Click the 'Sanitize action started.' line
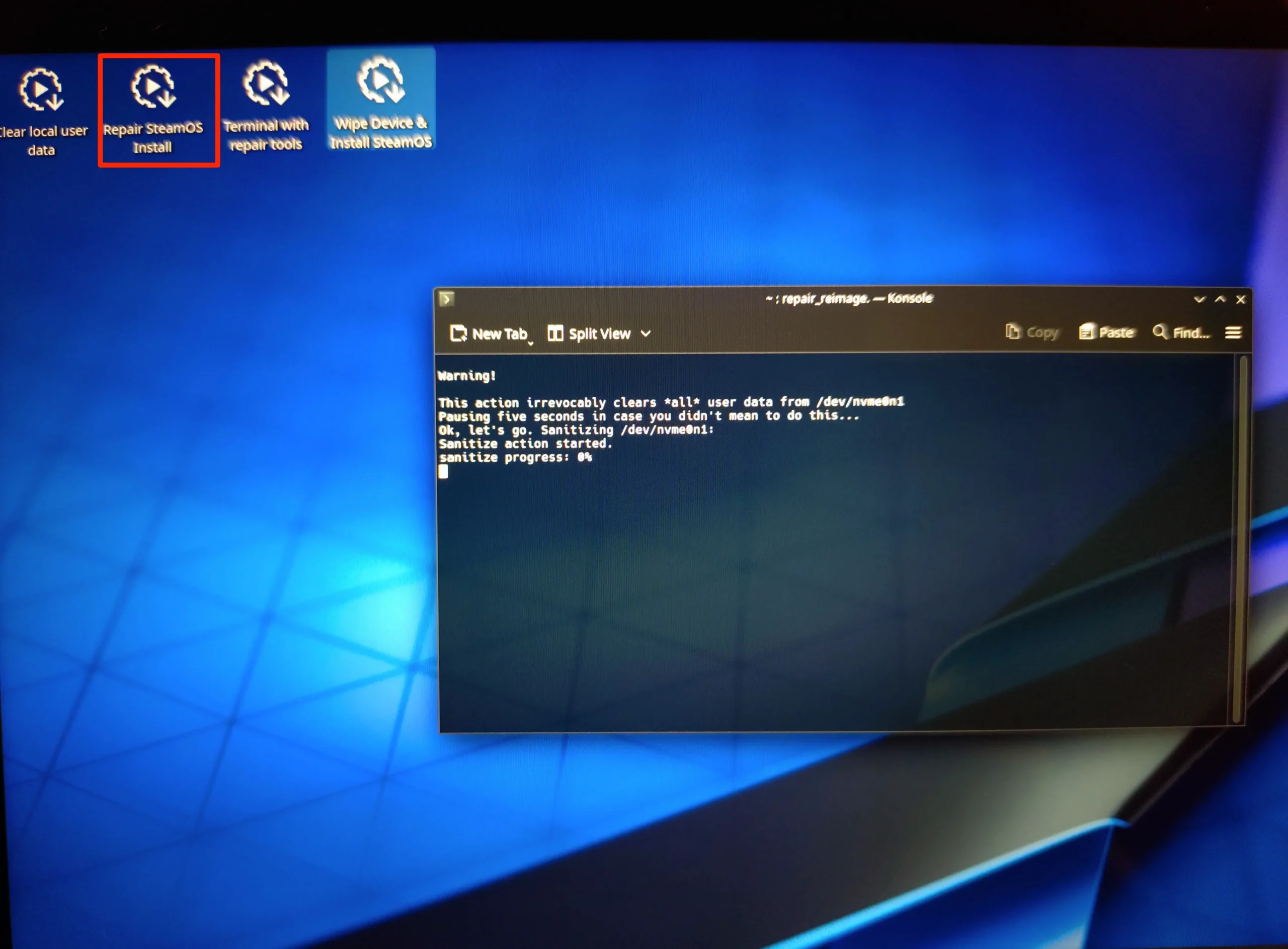 coord(525,444)
